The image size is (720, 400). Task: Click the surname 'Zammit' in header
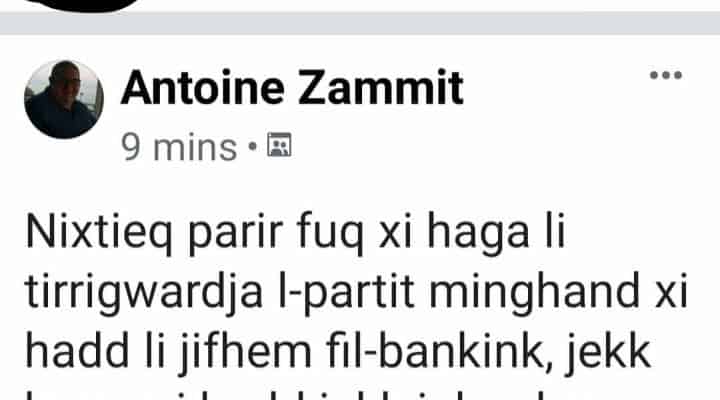381,87
